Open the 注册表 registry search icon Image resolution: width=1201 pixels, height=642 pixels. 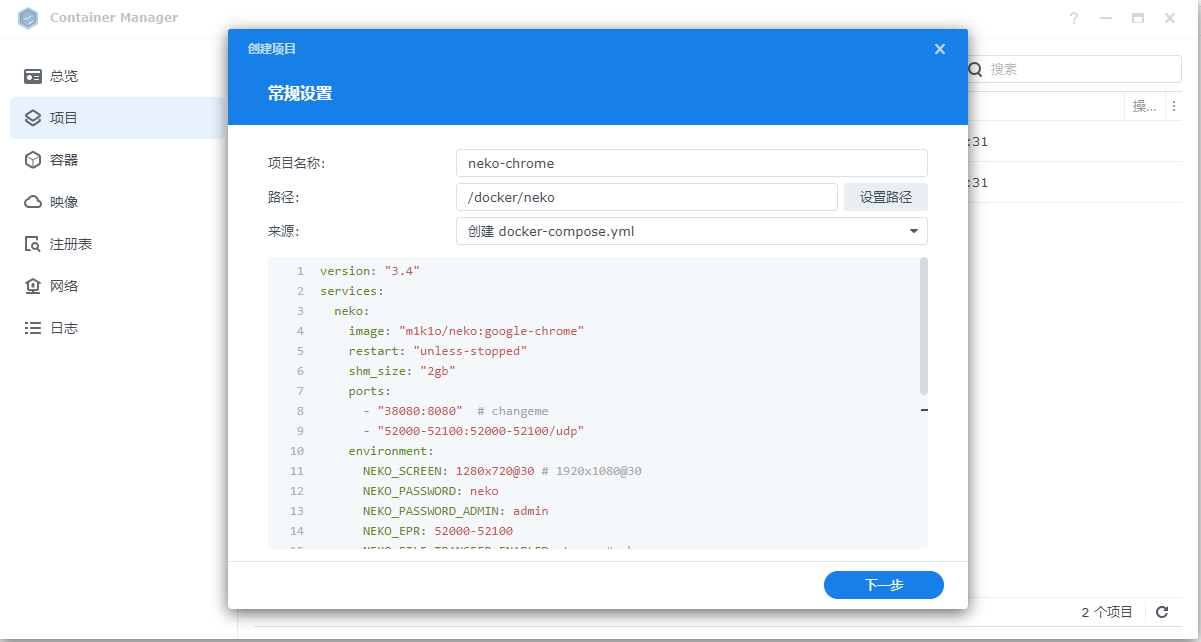[33, 244]
